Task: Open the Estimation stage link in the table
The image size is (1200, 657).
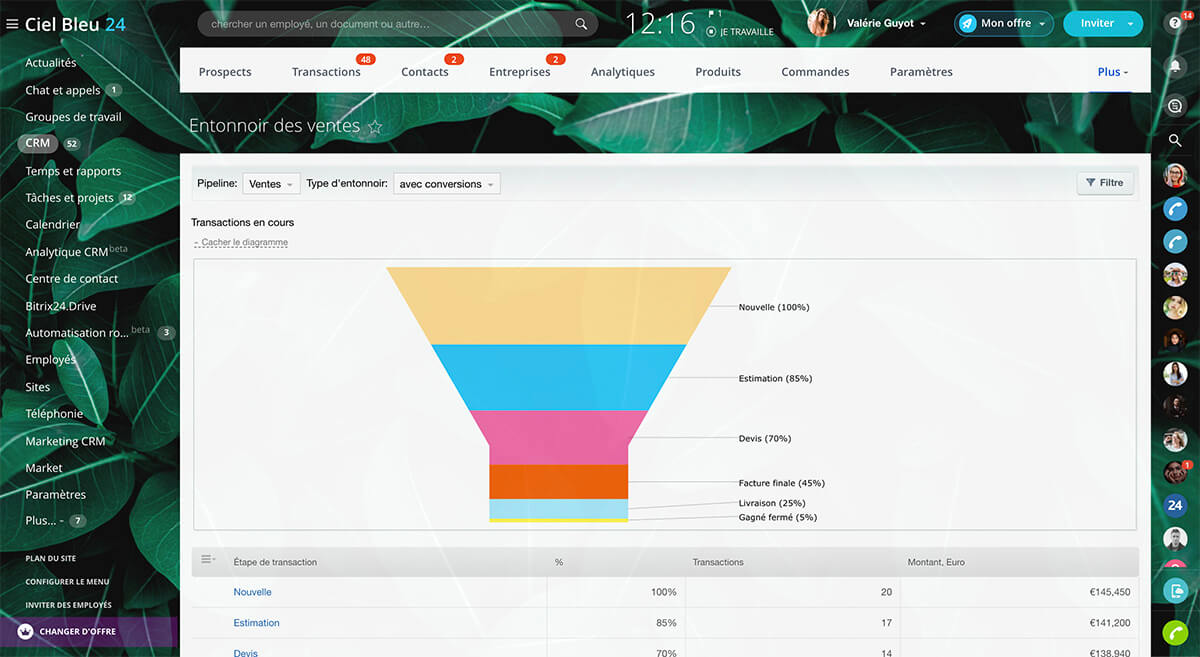Action: pyautogui.click(x=256, y=623)
